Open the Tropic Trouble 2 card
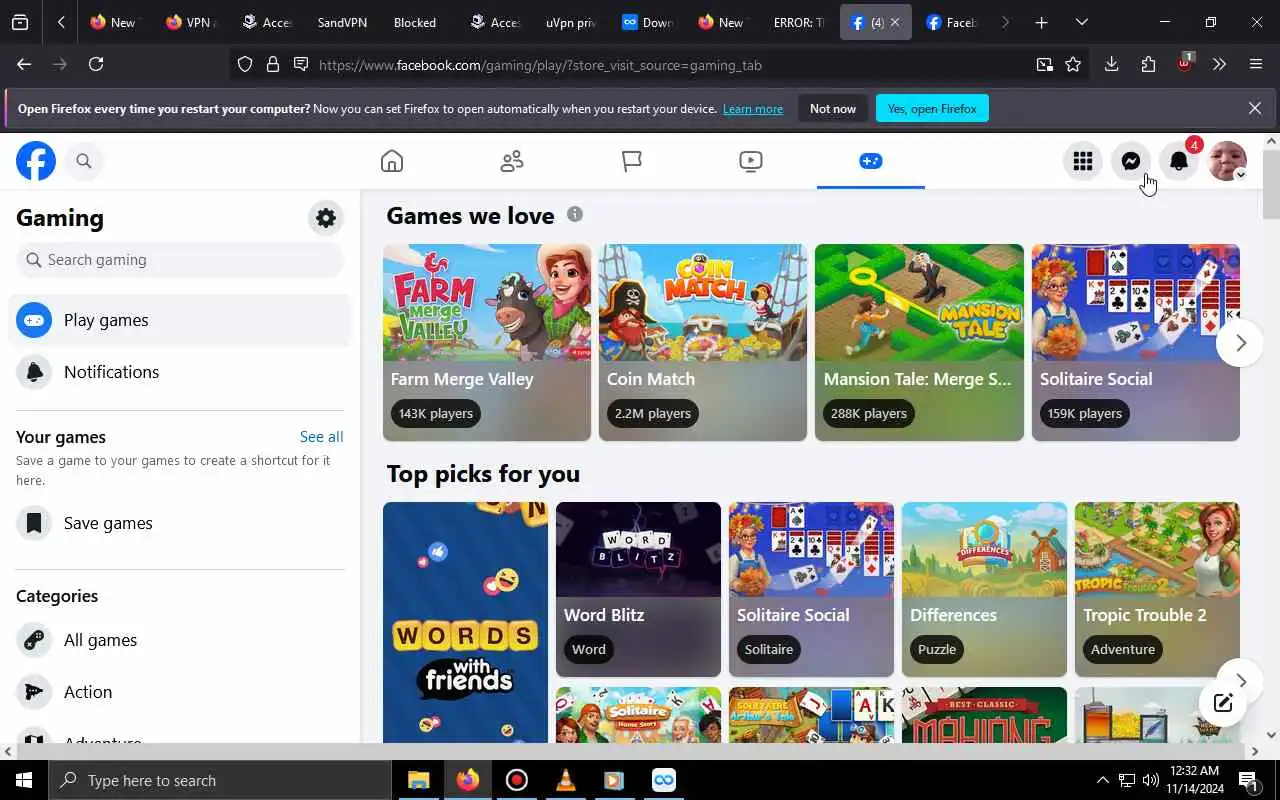Image resolution: width=1280 pixels, height=800 pixels. tap(1157, 589)
